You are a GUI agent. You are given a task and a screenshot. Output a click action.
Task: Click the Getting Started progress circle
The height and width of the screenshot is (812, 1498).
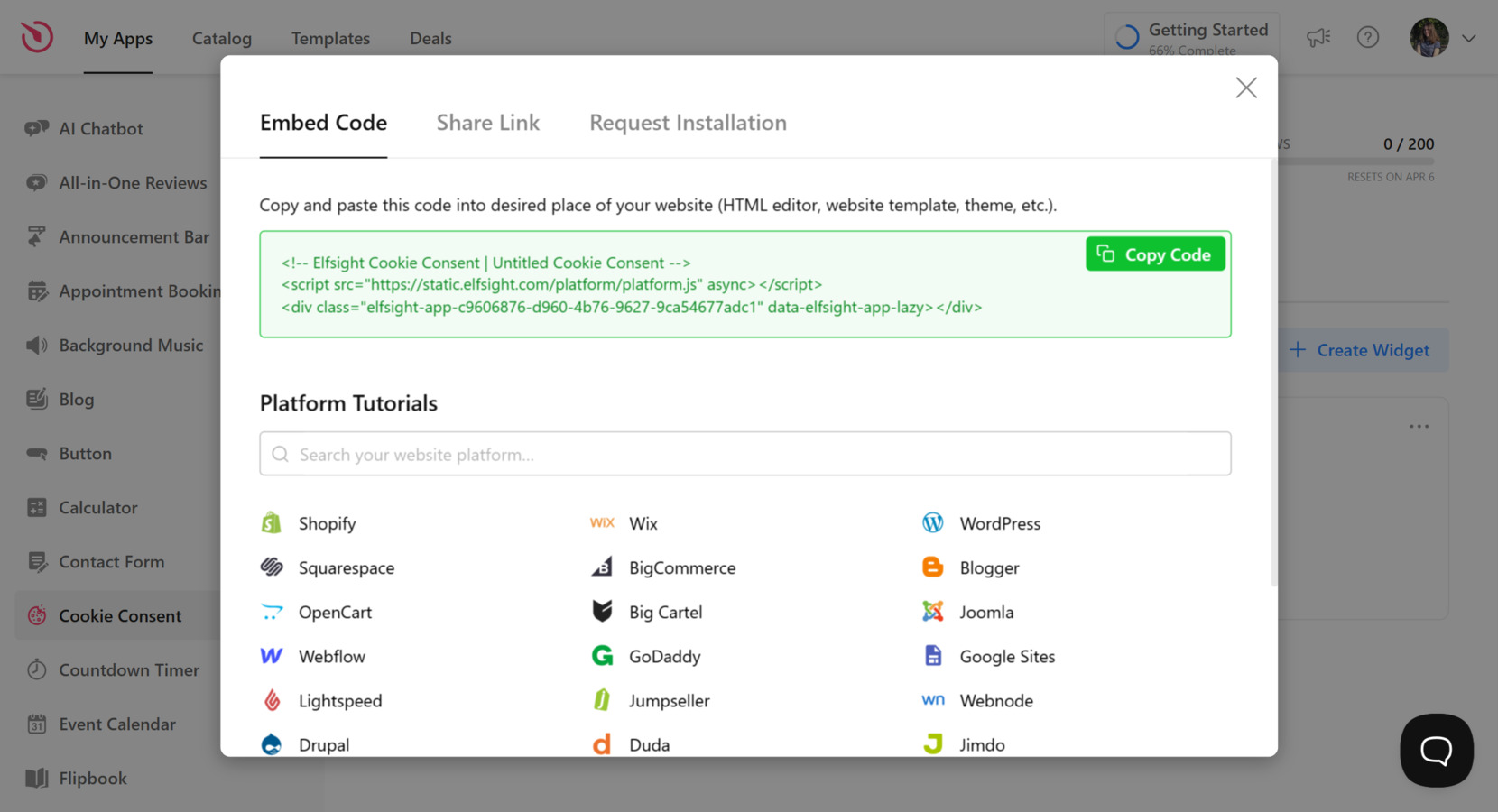point(1125,36)
